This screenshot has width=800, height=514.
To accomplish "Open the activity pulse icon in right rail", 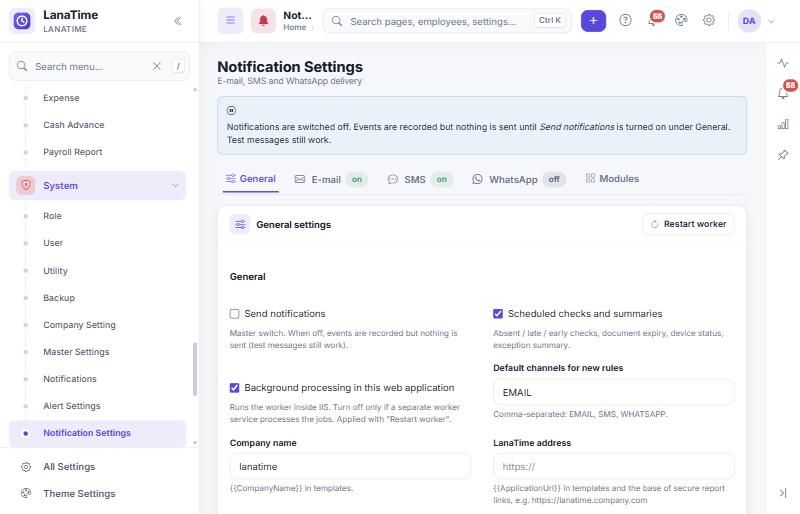I will (783, 63).
